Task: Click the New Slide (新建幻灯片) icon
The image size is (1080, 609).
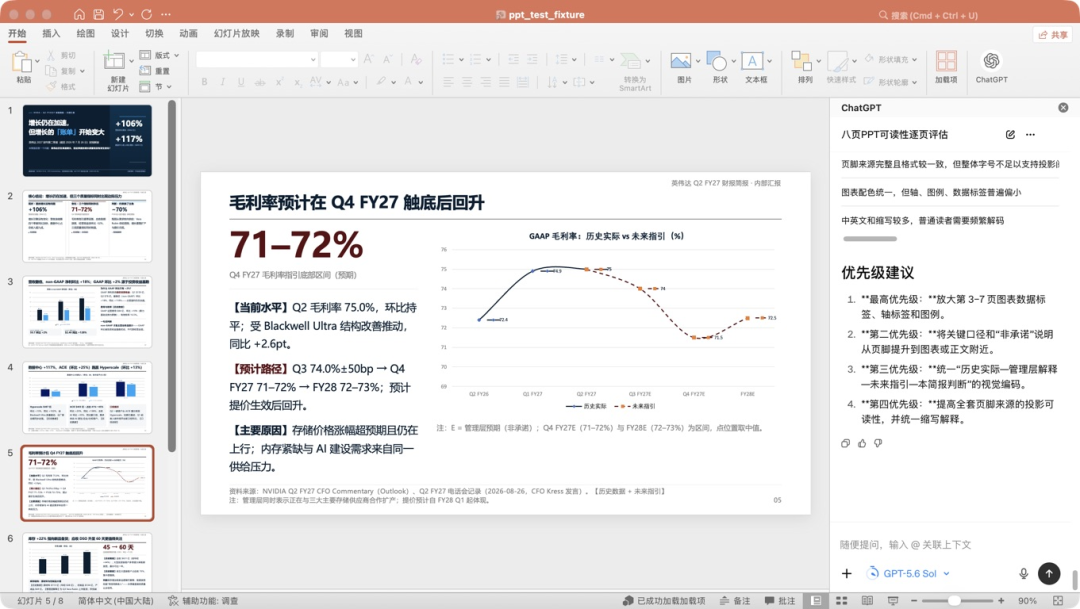Action: click(x=114, y=61)
